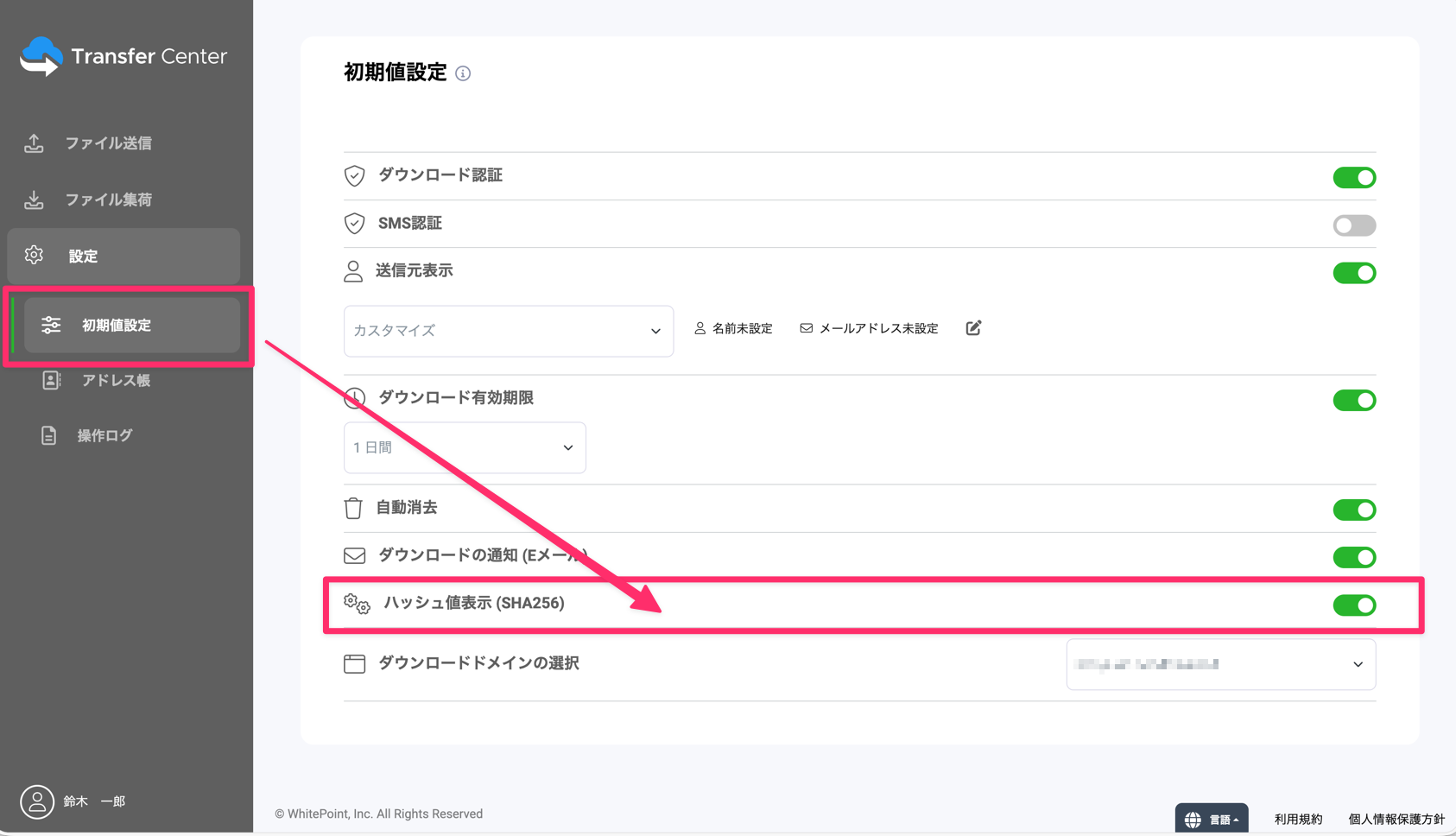Viewport: 1456px width, 836px height.
Task: Open the 個人情報保護方針 link
Action: tap(1396, 820)
